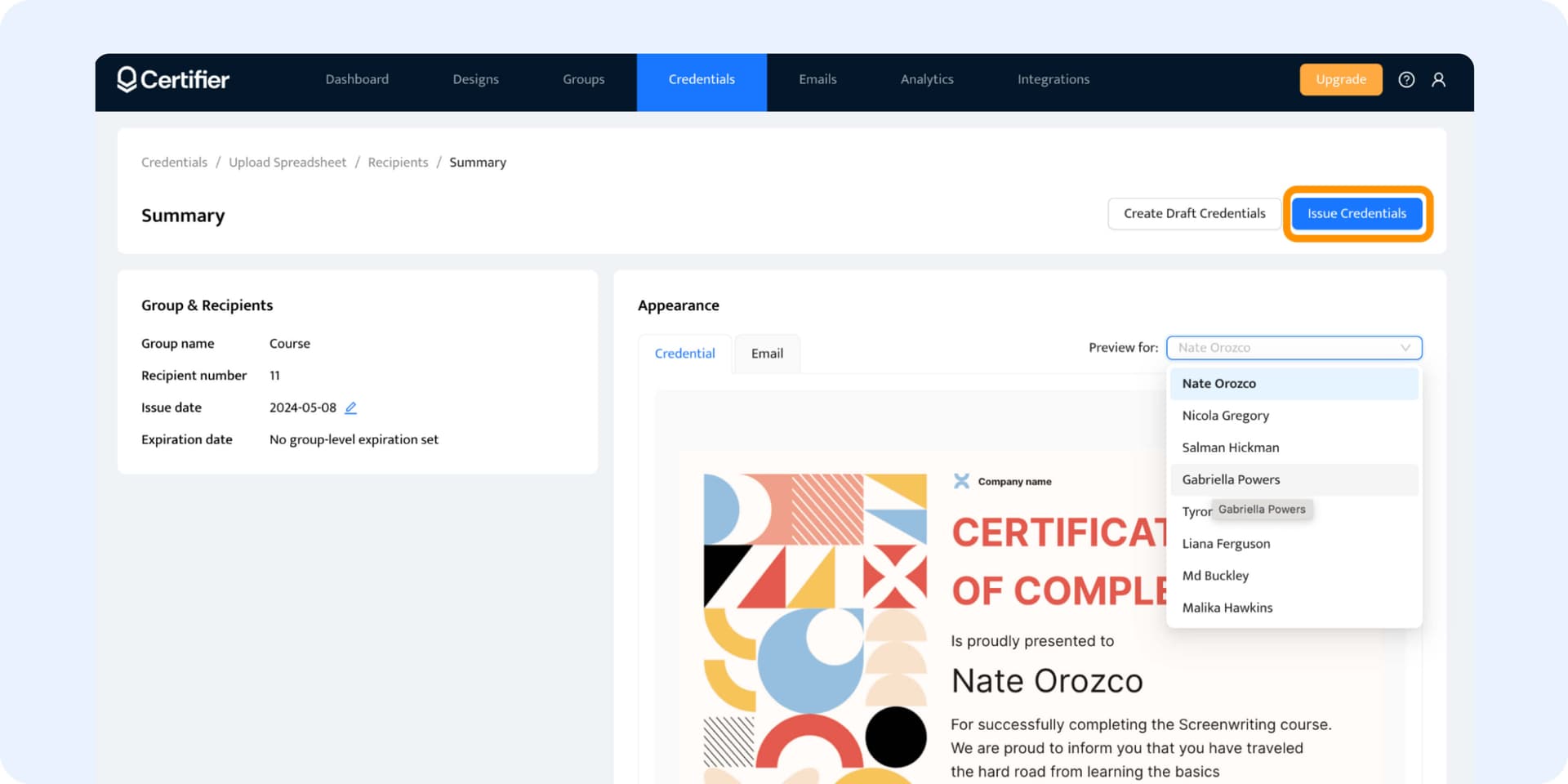1568x784 pixels.
Task: Edit issue date with pencil icon
Action: pyautogui.click(x=350, y=408)
